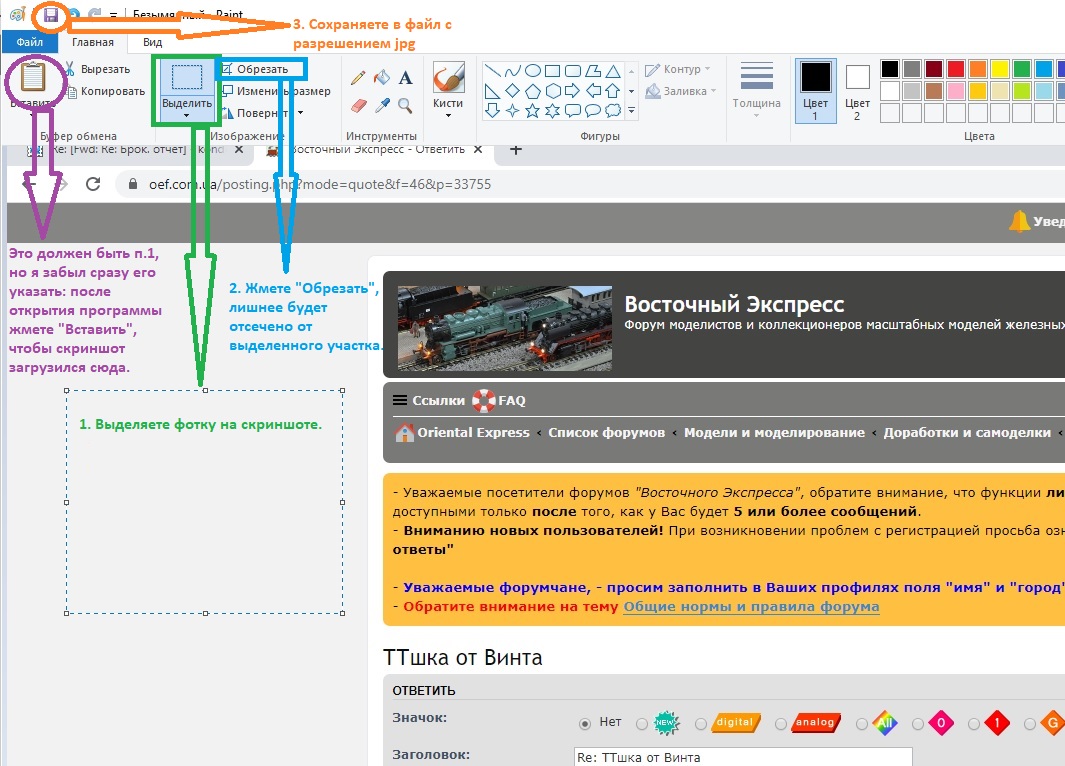Click the Cut scissors button
This screenshot has height=766, width=1065.
pos(98,69)
